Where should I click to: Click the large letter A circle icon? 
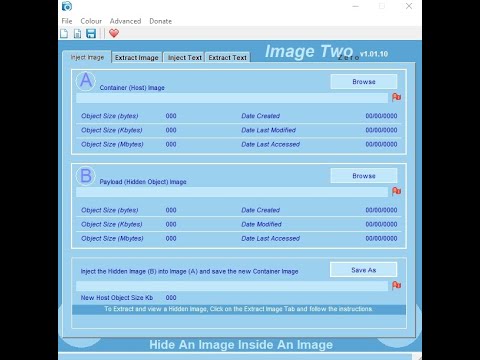coord(86,81)
